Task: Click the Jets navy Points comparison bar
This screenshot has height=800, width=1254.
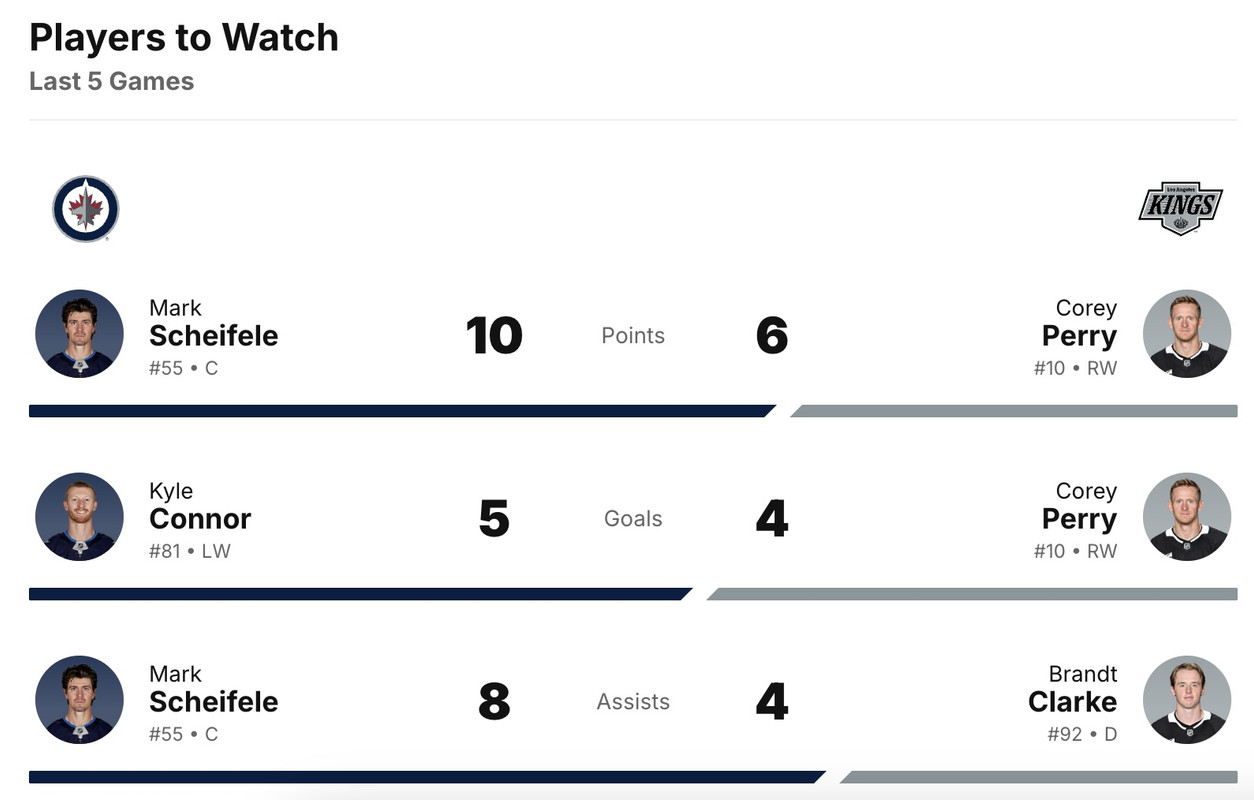Action: coord(400,411)
